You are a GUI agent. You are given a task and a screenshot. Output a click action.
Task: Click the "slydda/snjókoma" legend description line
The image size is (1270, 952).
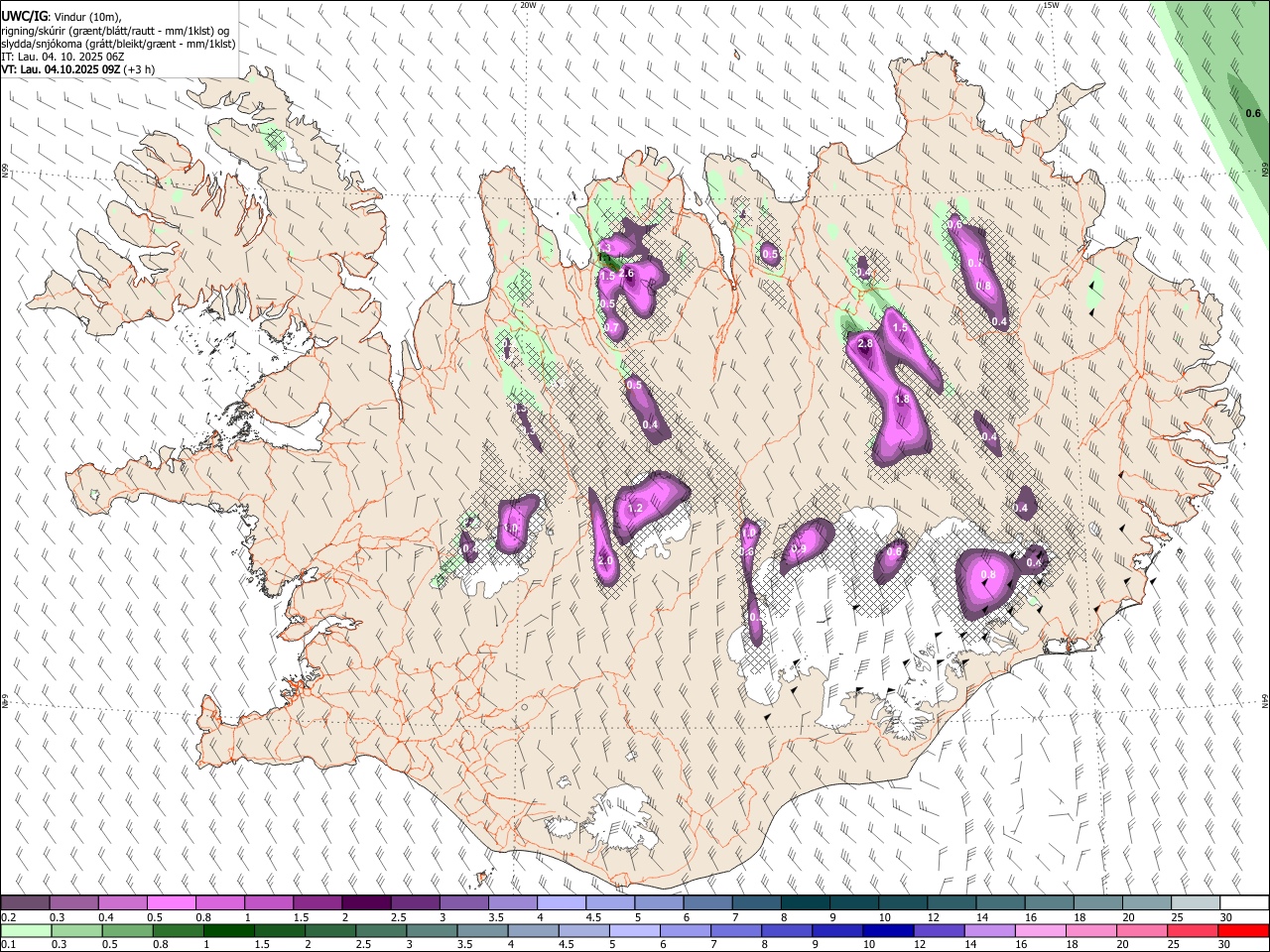pyautogui.click(x=119, y=44)
